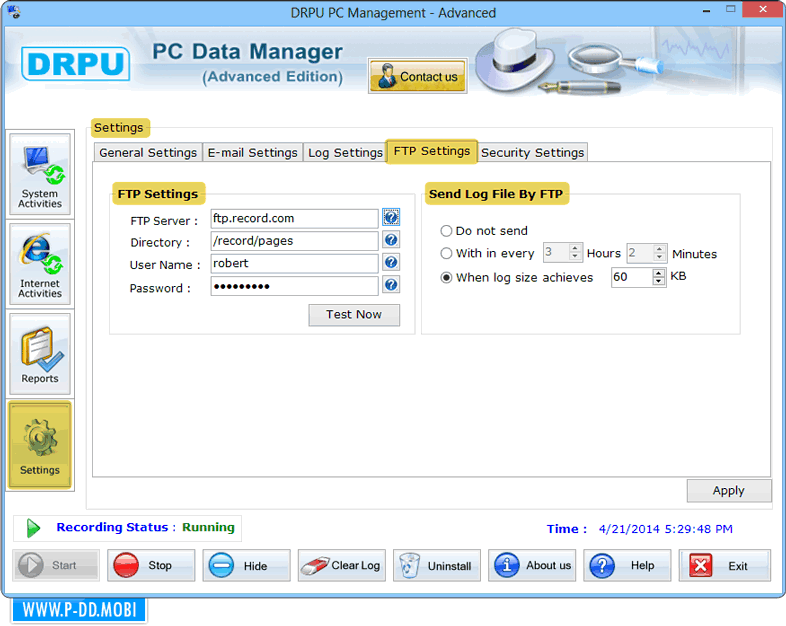Open the Reports section
786x626 pixels.
(40, 354)
